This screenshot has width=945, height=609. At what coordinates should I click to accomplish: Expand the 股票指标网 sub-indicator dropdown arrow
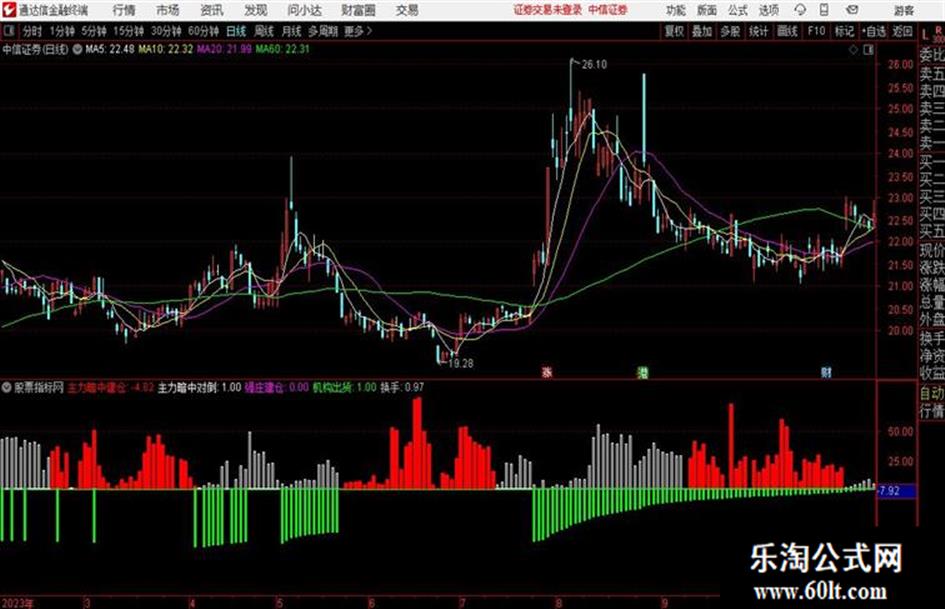point(6,388)
